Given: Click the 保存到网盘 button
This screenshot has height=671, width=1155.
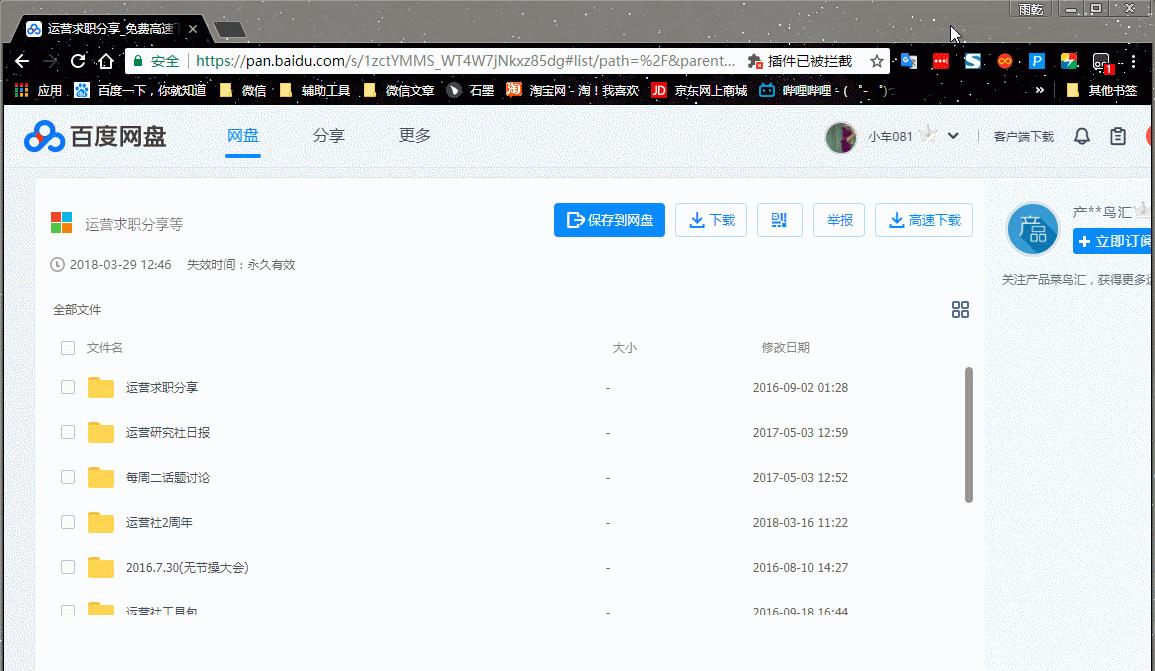Looking at the screenshot, I should pyautogui.click(x=609, y=220).
